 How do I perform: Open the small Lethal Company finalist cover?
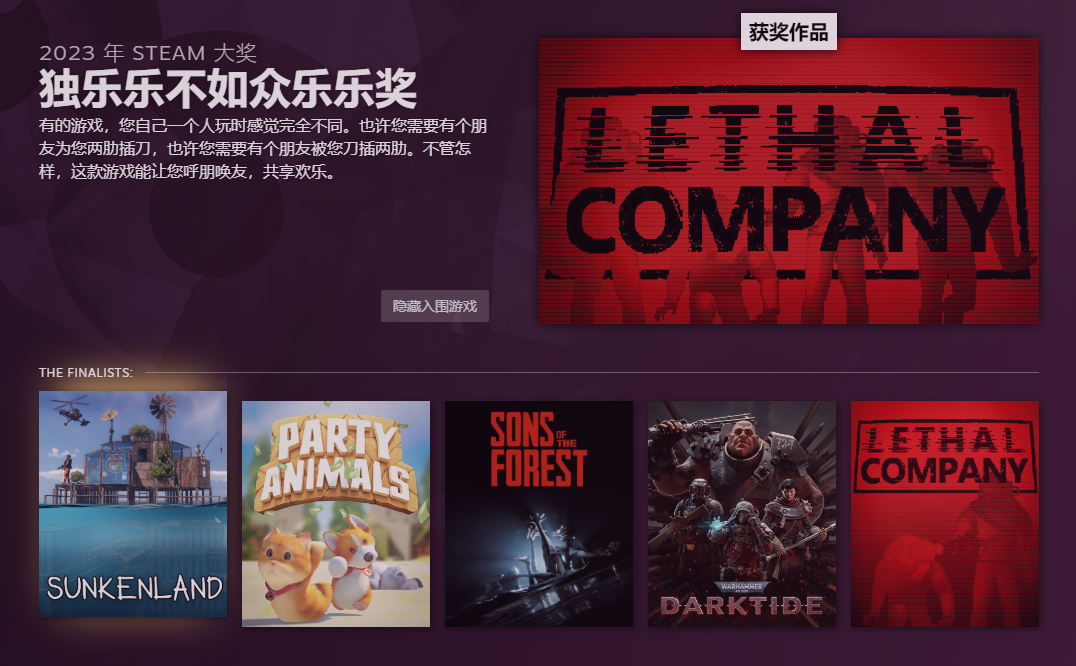[x=945, y=514]
